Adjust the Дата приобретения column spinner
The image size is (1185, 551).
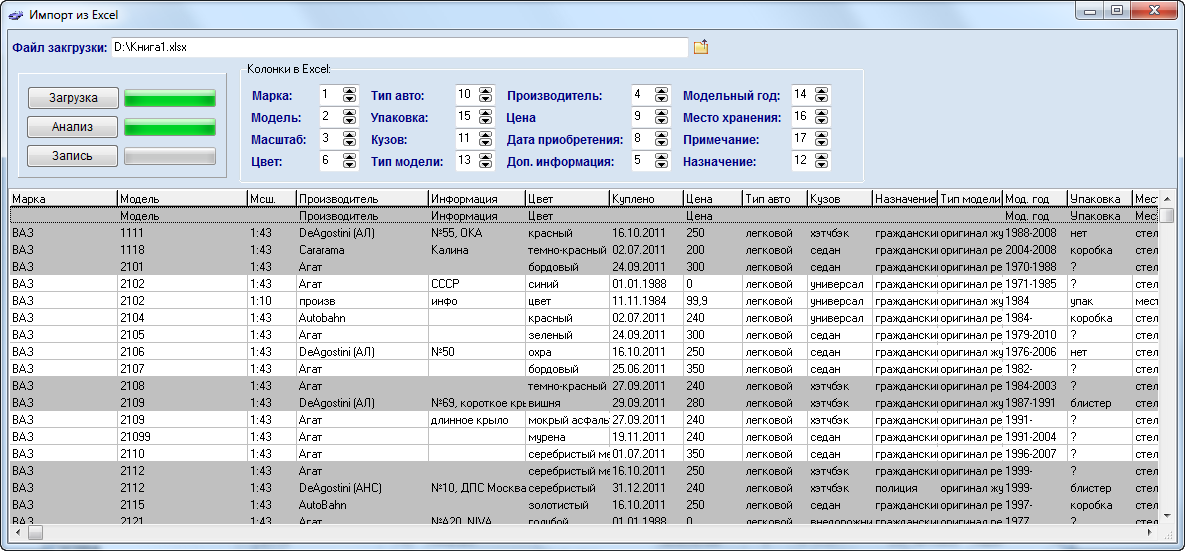[x=662, y=138]
